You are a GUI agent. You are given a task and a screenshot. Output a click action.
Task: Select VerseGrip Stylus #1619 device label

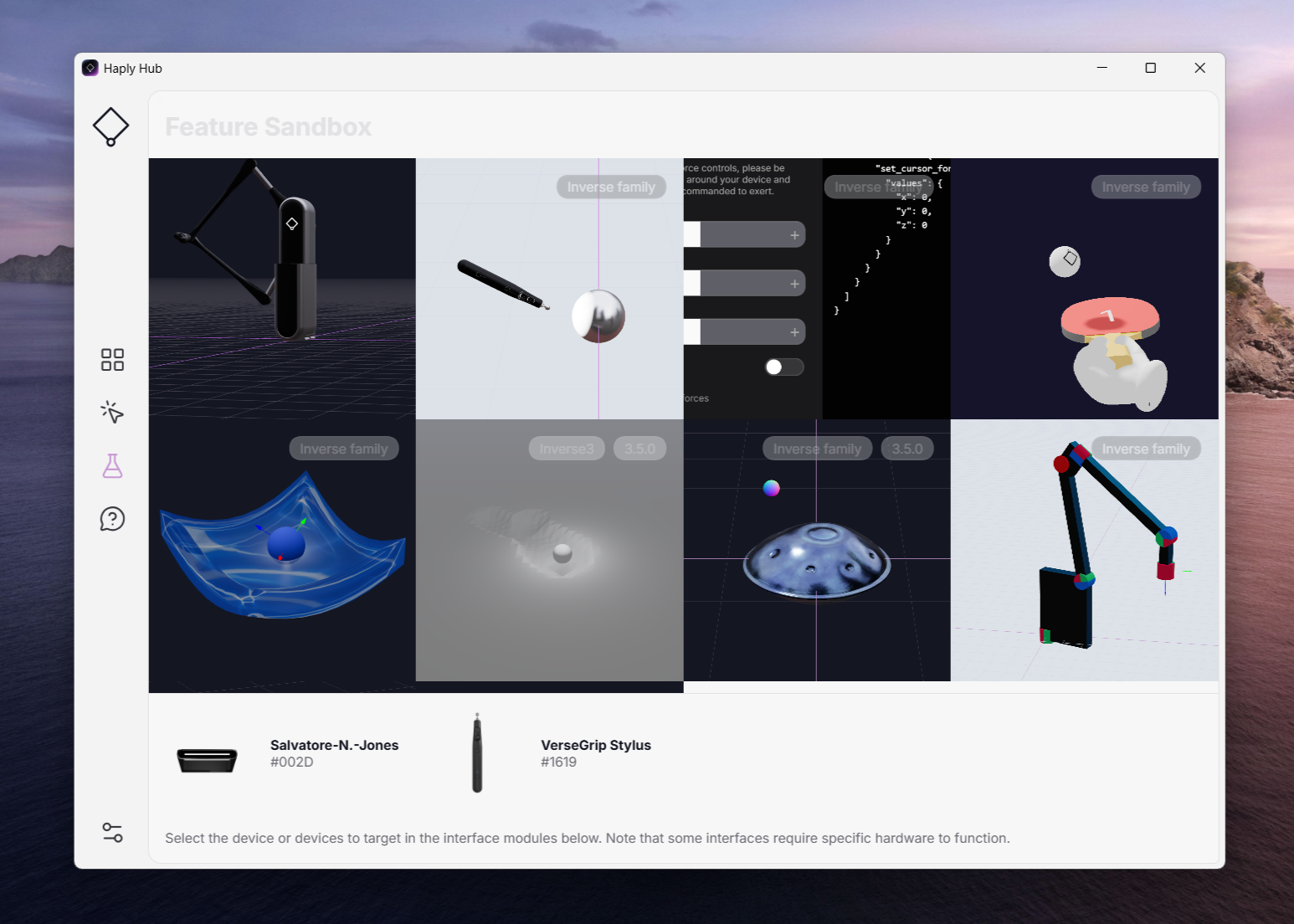click(595, 752)
